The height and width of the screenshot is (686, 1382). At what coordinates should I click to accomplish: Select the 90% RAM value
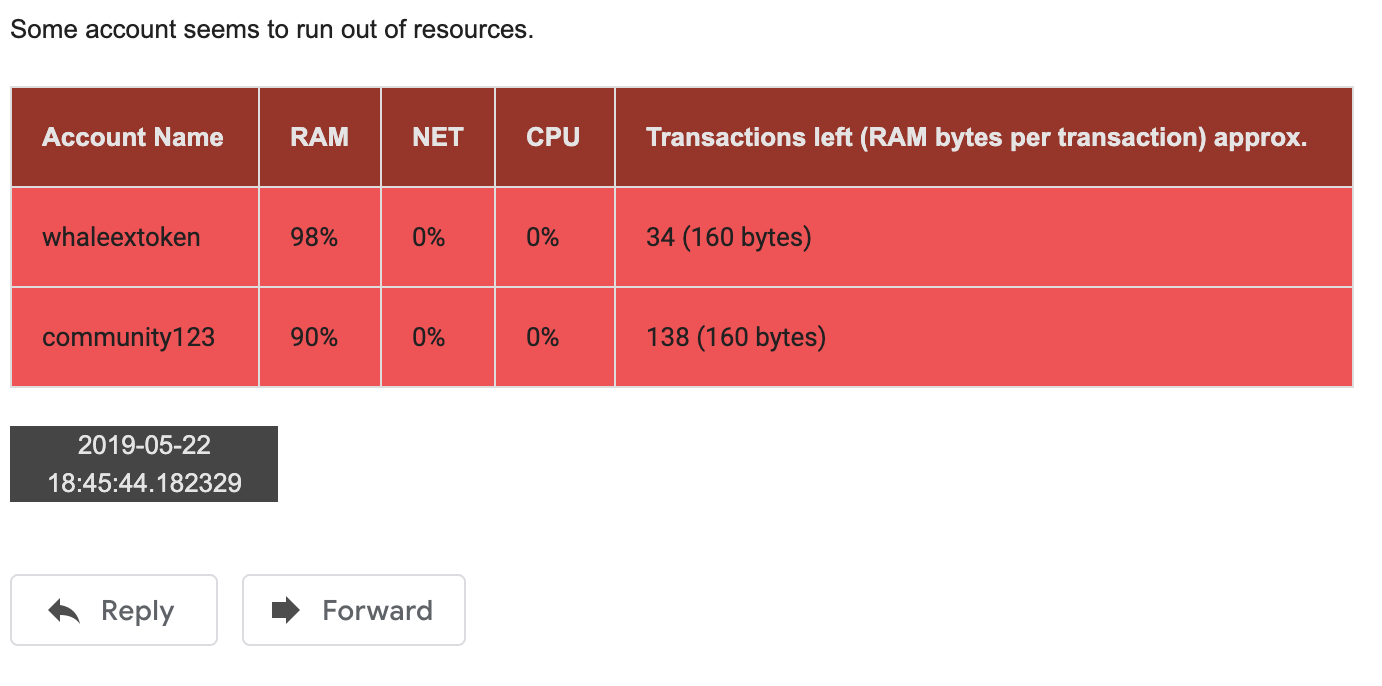click(314, 337)
